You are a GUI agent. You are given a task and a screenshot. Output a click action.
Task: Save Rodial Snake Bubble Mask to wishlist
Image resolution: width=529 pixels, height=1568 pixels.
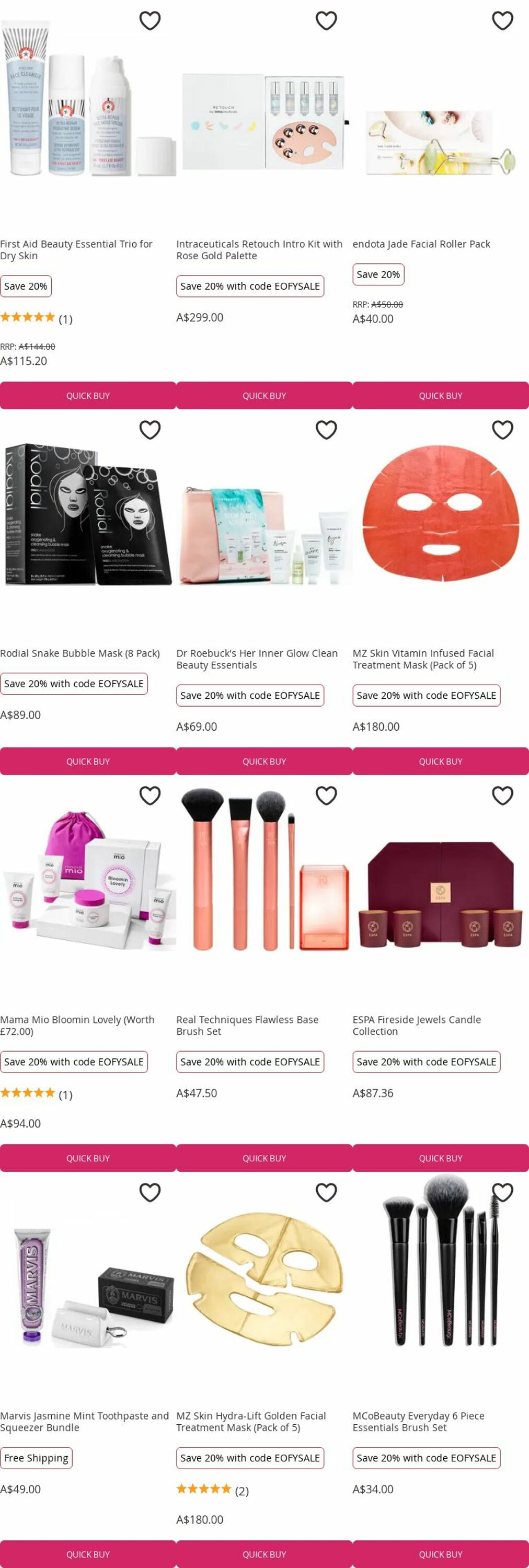(149, 430)
